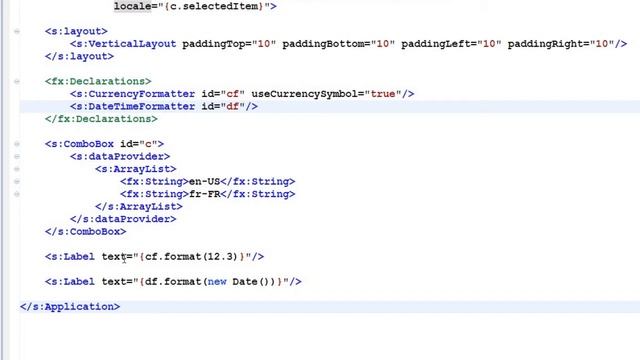Click the closing s:layout tag

(x=79, y=56)
